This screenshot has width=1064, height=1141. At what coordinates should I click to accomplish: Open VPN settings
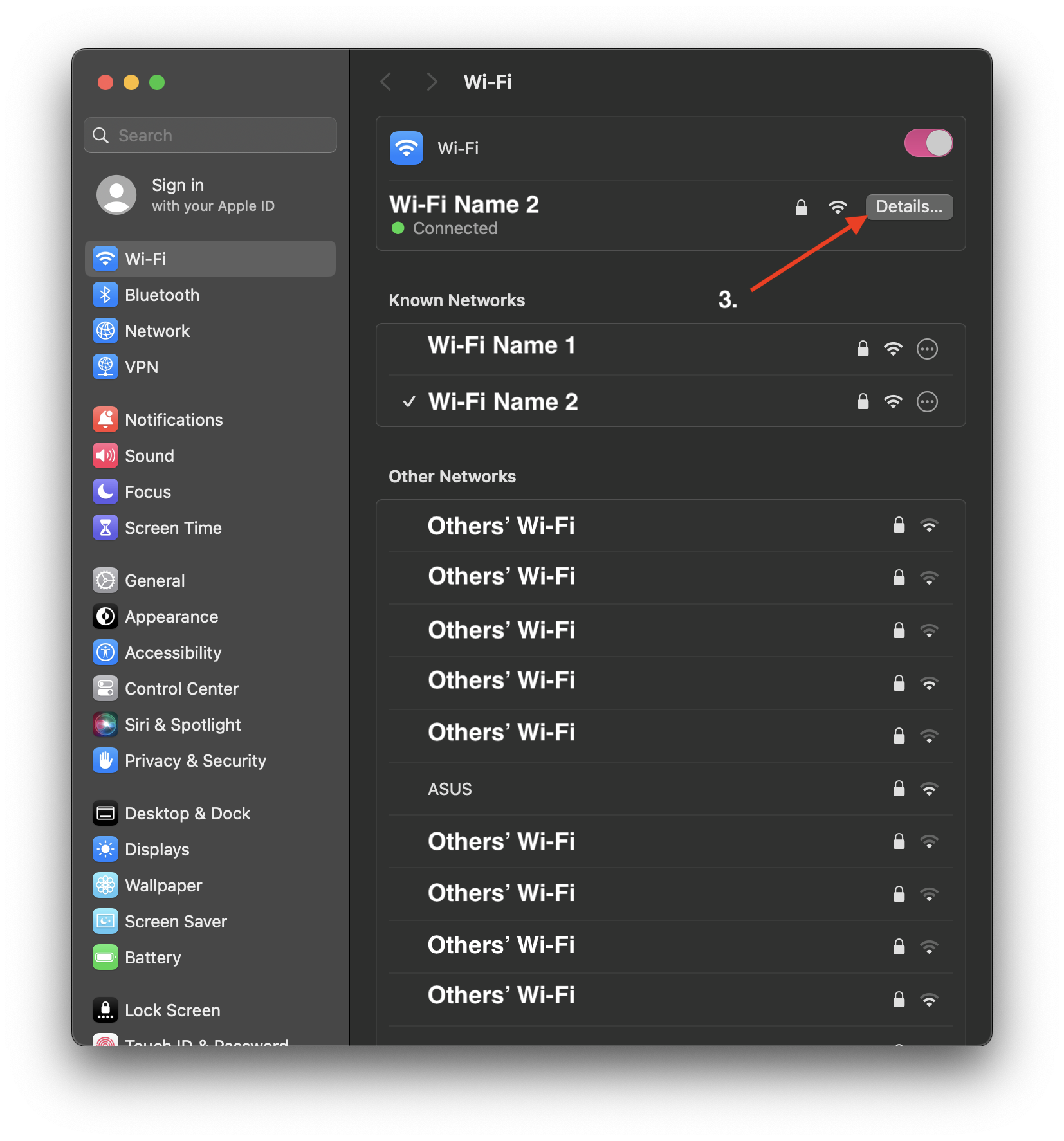141,367
